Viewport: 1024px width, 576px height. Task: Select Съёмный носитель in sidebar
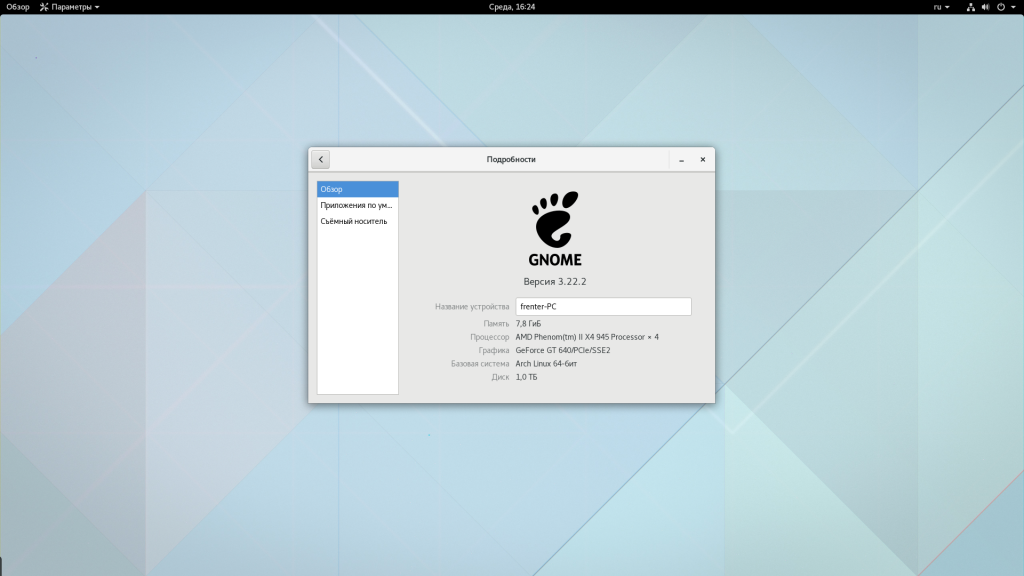[x=358, y=221]
